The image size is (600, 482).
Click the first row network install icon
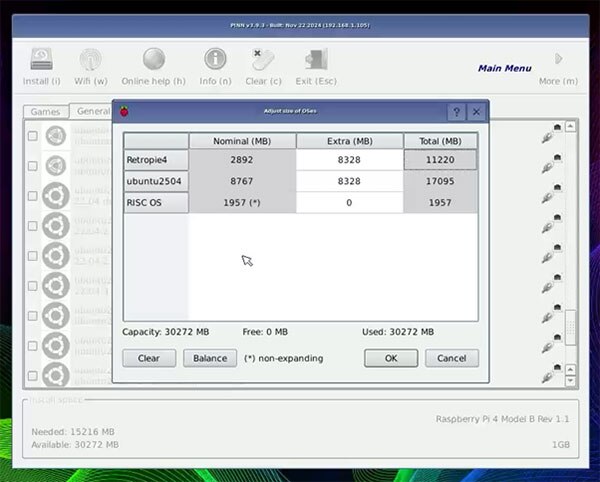tap(551, 133)
